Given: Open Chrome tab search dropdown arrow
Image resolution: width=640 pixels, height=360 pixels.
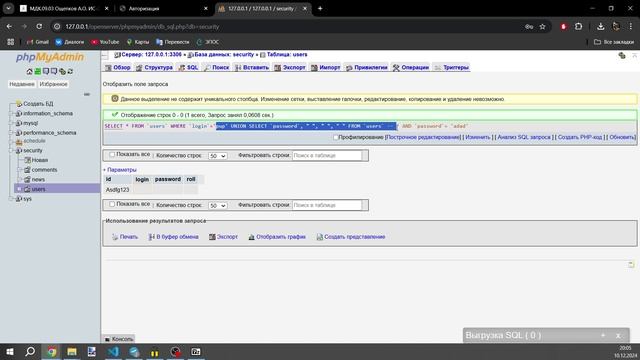Looking at the screenshot, I should click(8, 8).
